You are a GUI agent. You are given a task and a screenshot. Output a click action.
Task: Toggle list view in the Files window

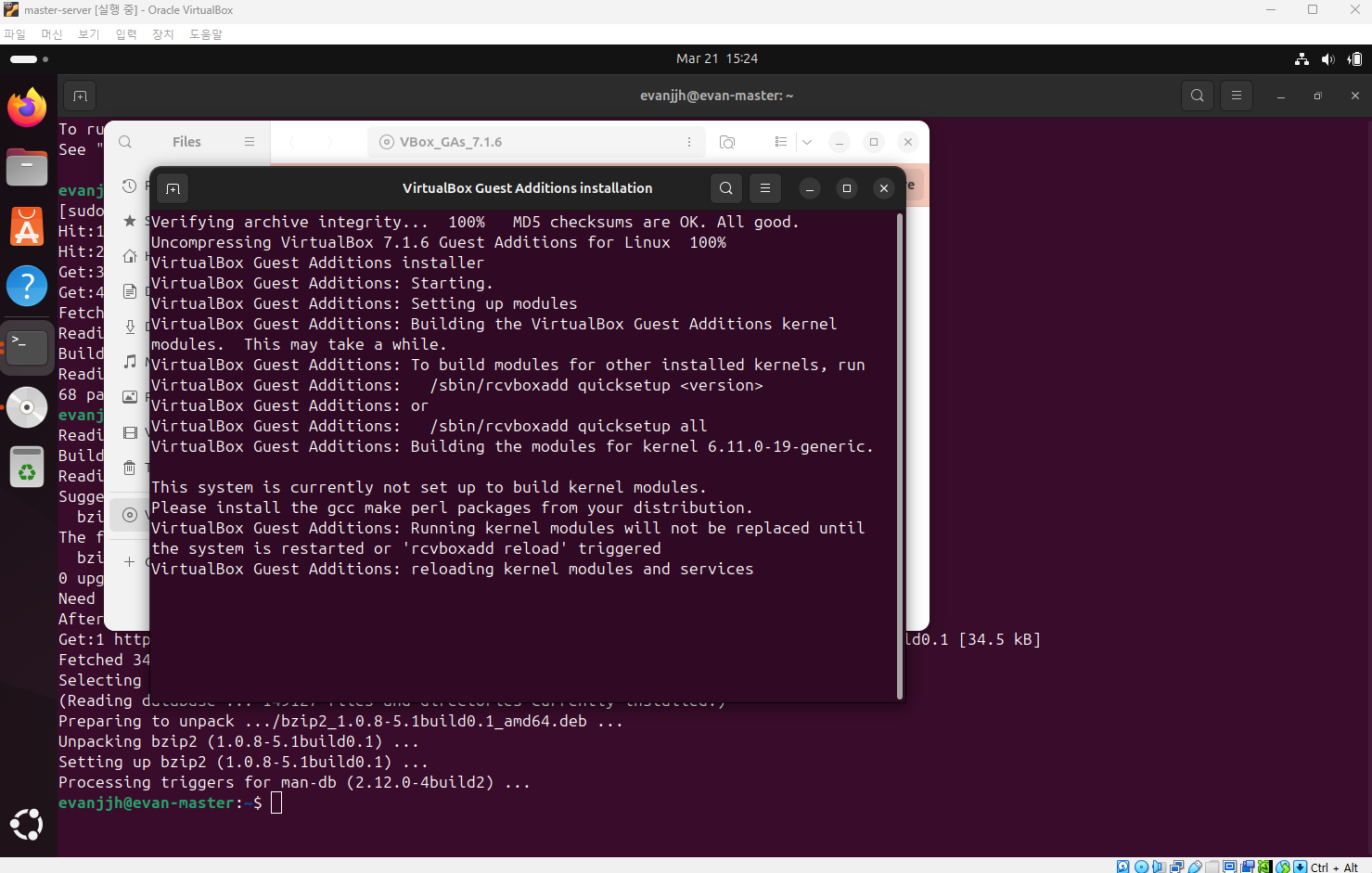[x=781, y=142]
